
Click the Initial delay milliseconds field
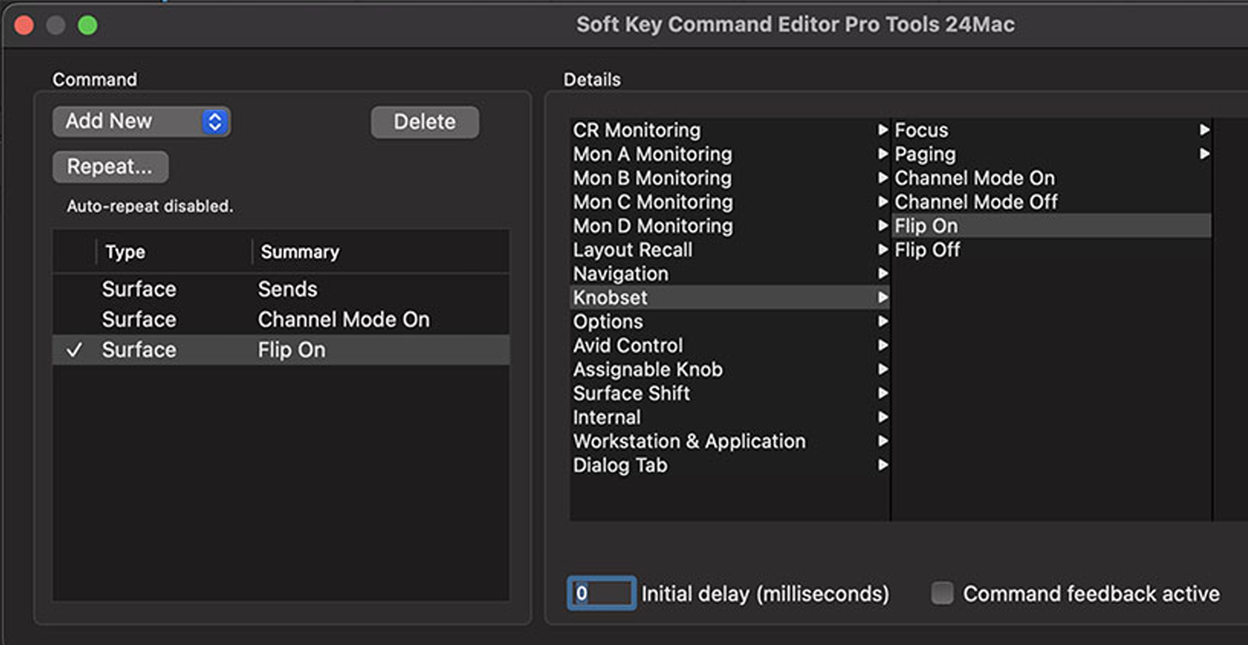point(601,593)
